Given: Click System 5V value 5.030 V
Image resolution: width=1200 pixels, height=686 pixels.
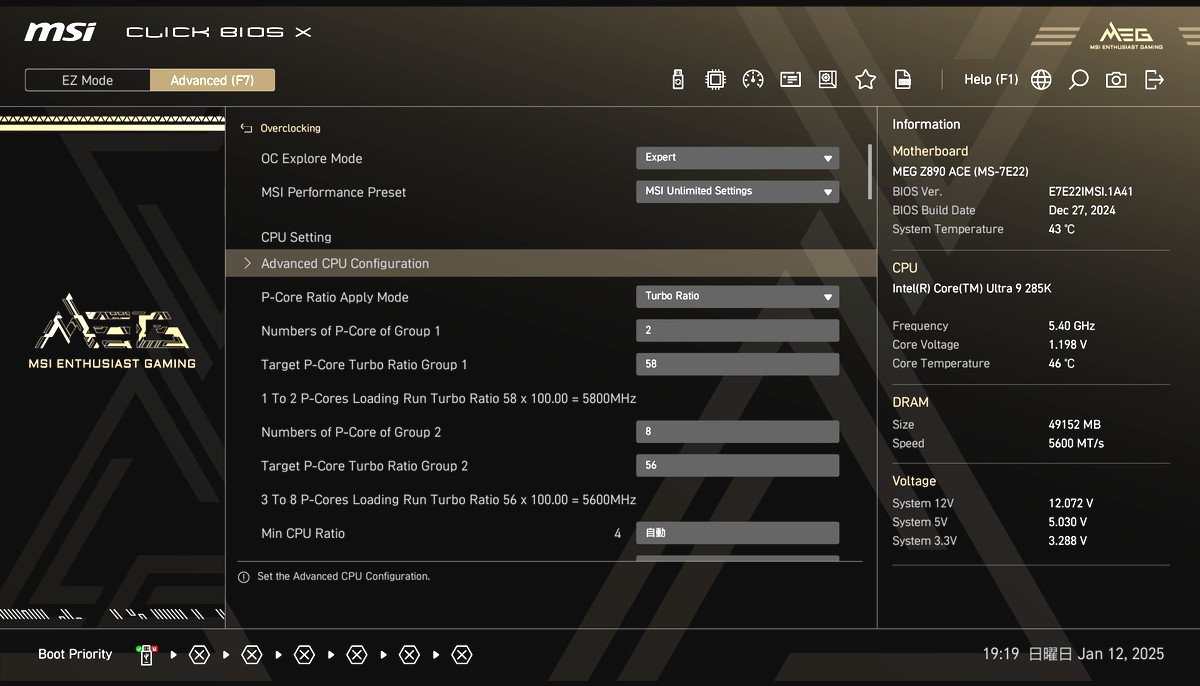Looking at the screenshot, I should 1067,522.
